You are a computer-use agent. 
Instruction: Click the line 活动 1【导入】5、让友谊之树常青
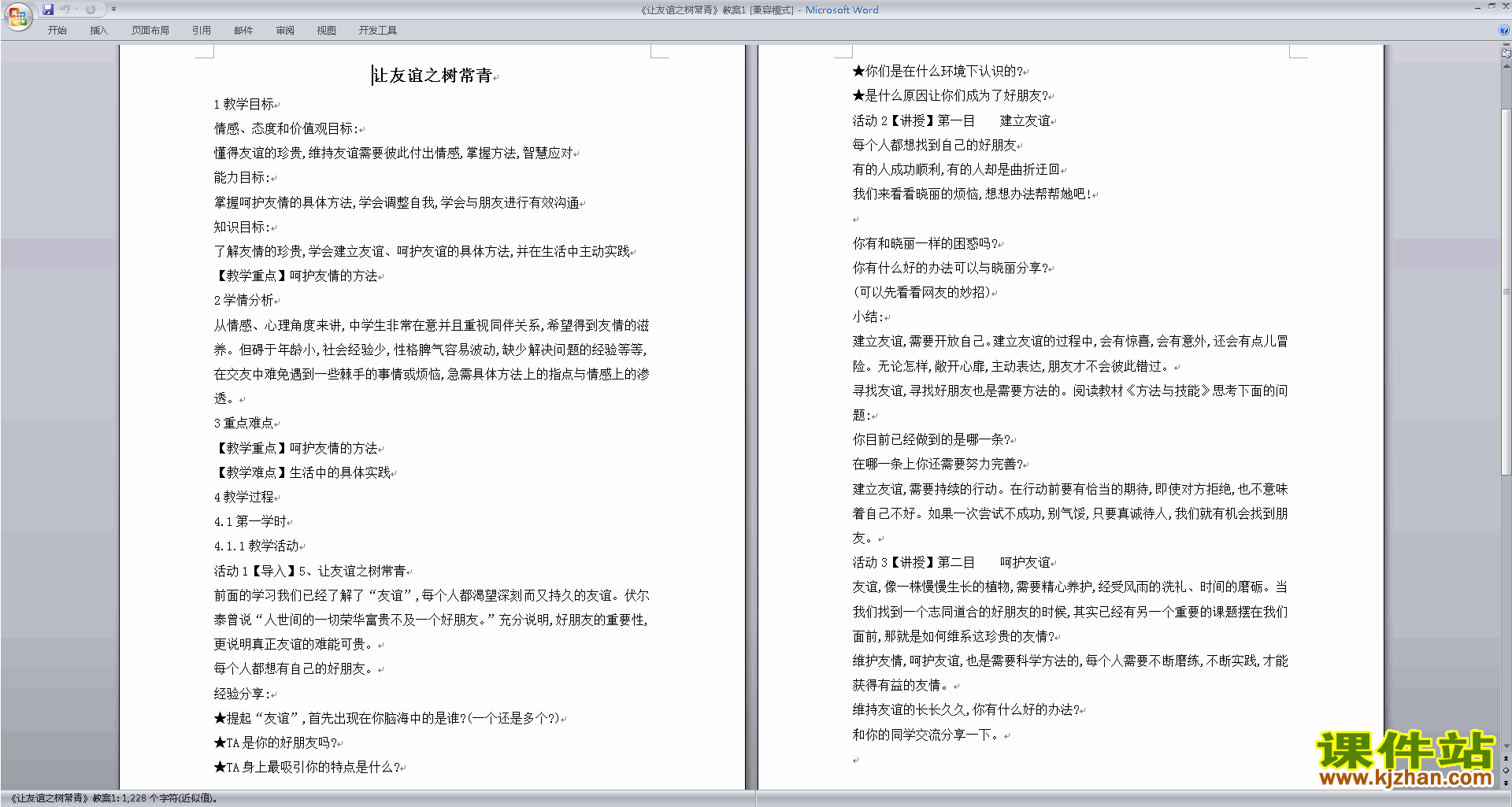pyautogui.click(x=310, y=571)
